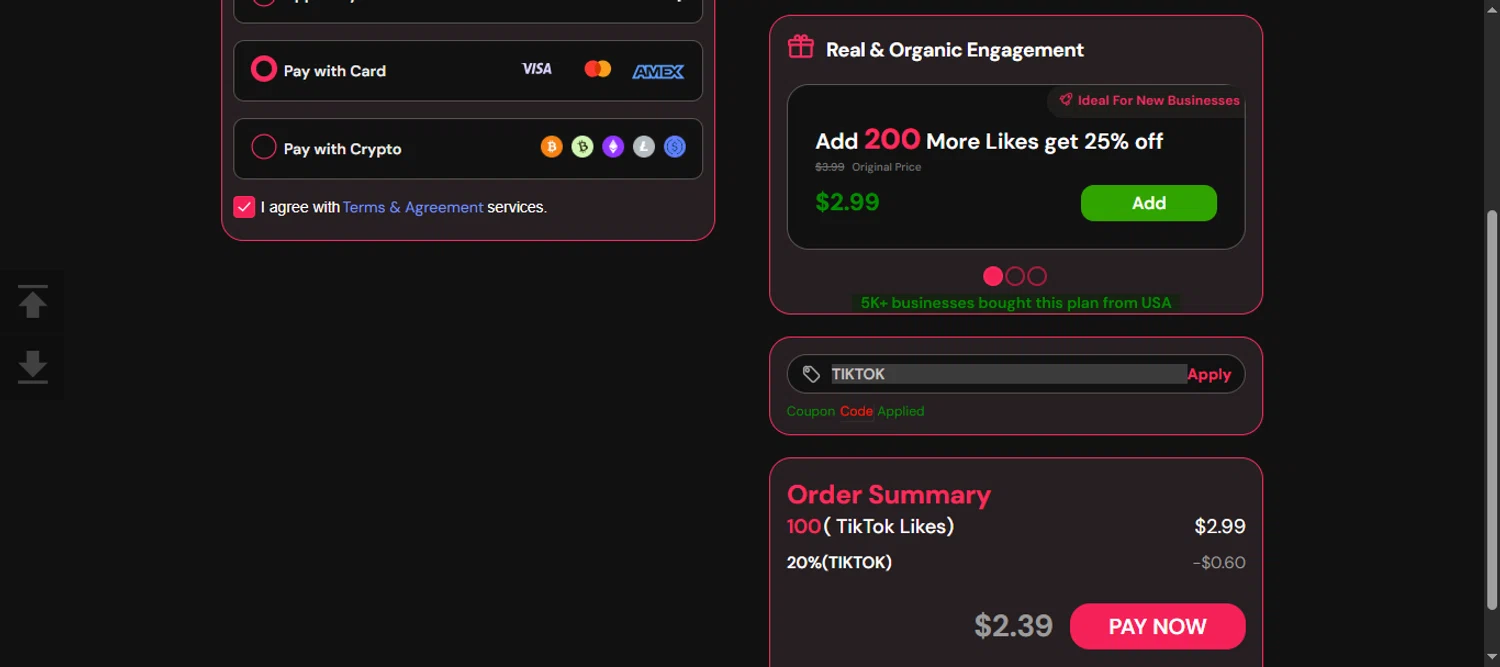This screenshot has height=667, width=1500.
Task: Click the 100 (TikTok Likes) line
Action: coord(870,526)
